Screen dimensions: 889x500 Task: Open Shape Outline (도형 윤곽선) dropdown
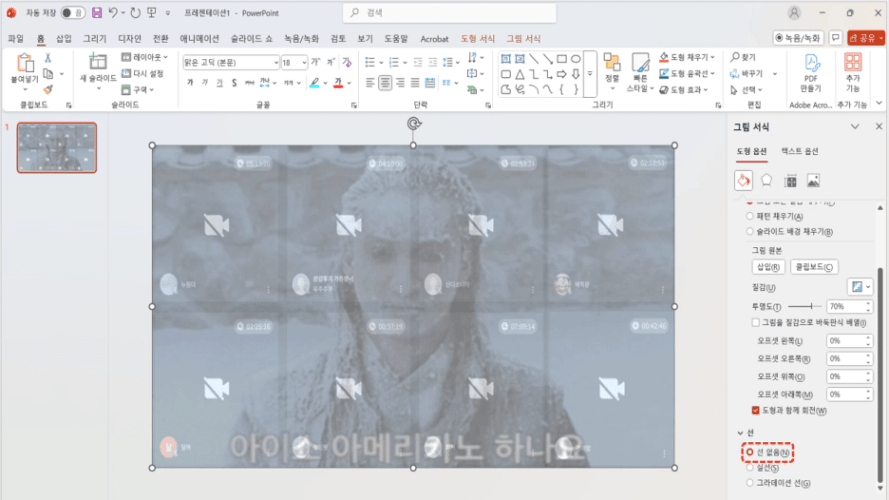tap(687, 73)
